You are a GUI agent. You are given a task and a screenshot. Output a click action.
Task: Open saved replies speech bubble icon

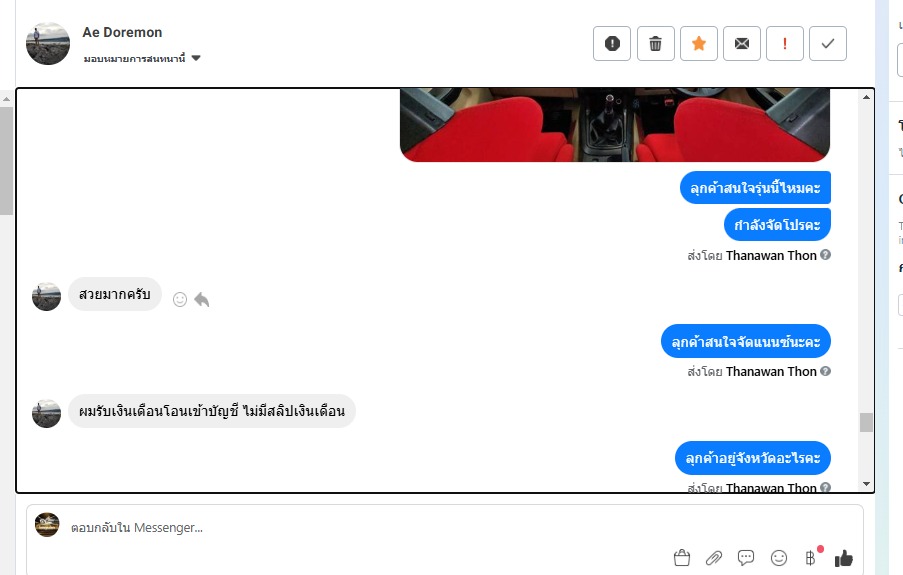[x=746, y=558]
